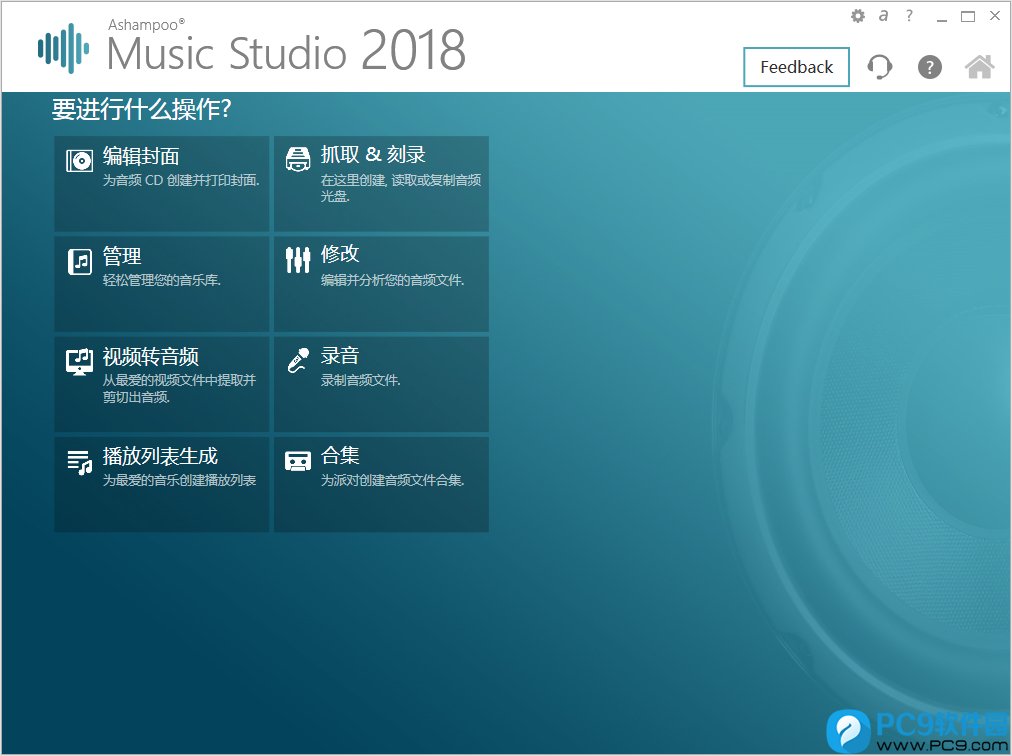
Task: Click description 录制音频文件.
Action: coord(361,380)
